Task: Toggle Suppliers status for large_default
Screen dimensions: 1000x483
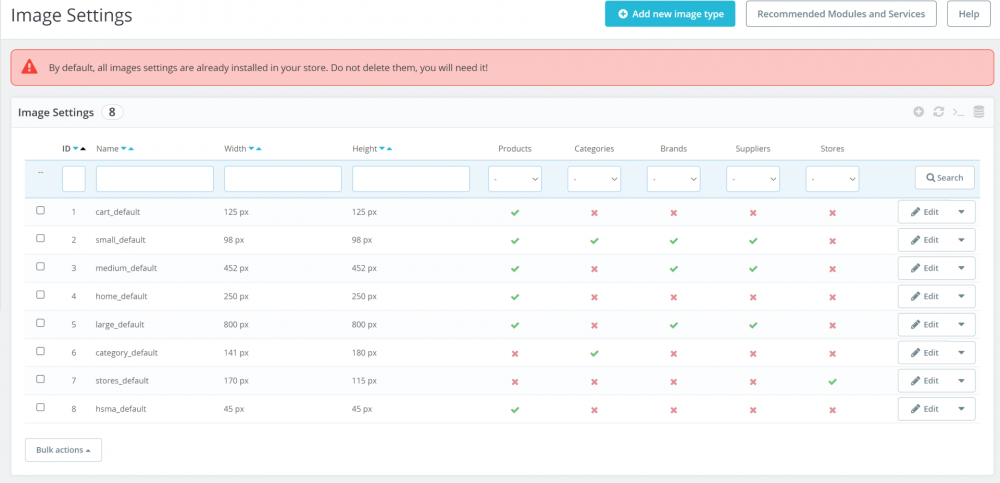Action: tap(753, 325)
